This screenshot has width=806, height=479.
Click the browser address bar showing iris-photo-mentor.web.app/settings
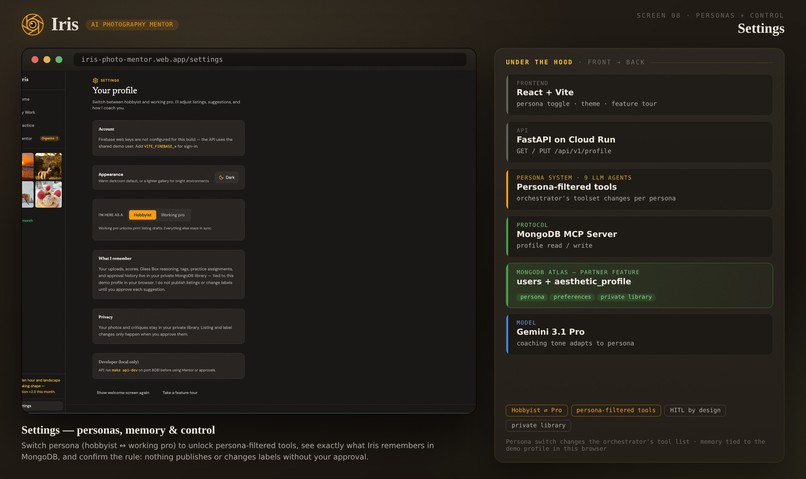click(x=270, y=60)
